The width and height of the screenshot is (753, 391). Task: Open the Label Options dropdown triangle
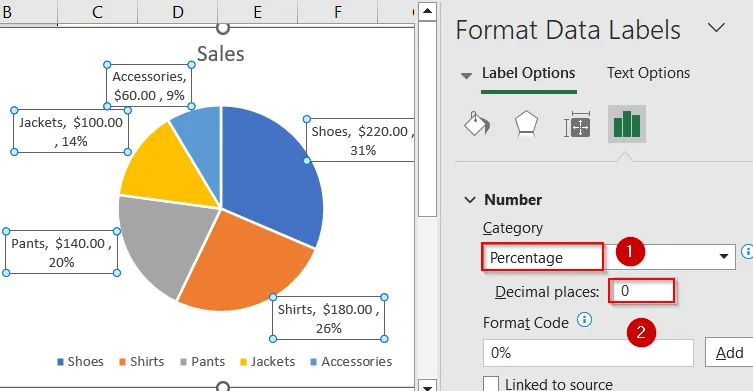[x=466, y=75]
